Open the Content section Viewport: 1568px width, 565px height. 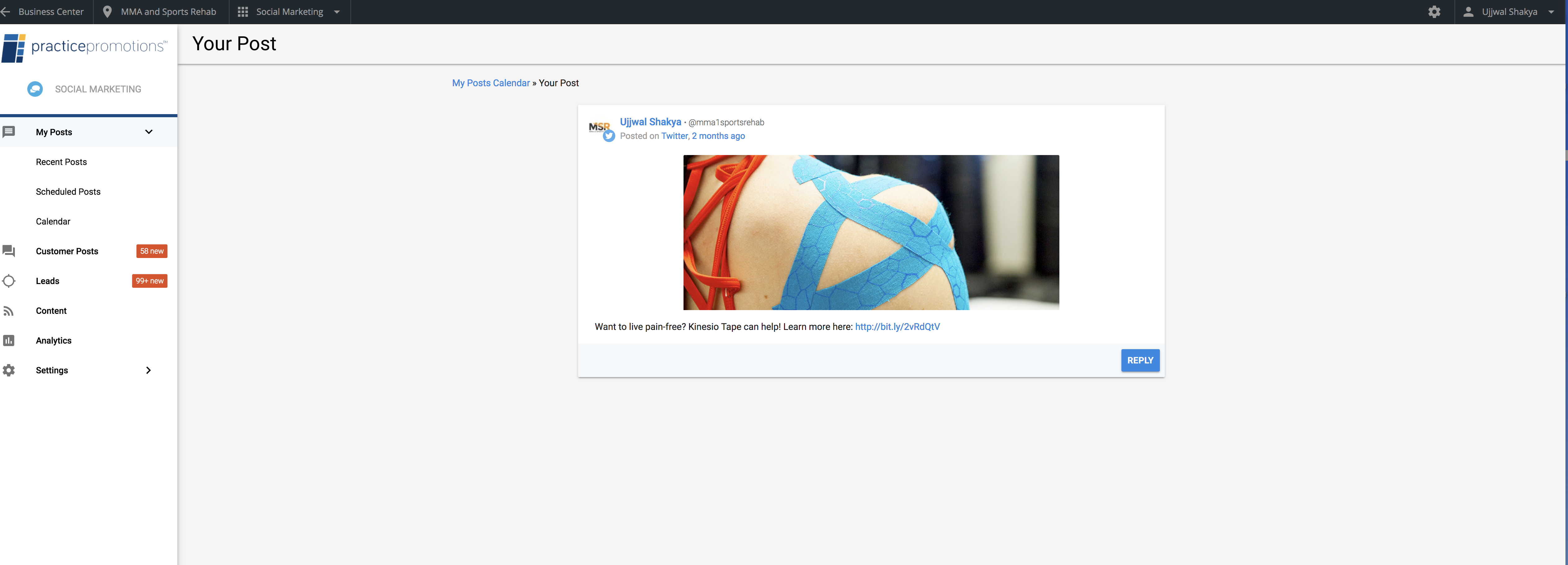(51, 310)
